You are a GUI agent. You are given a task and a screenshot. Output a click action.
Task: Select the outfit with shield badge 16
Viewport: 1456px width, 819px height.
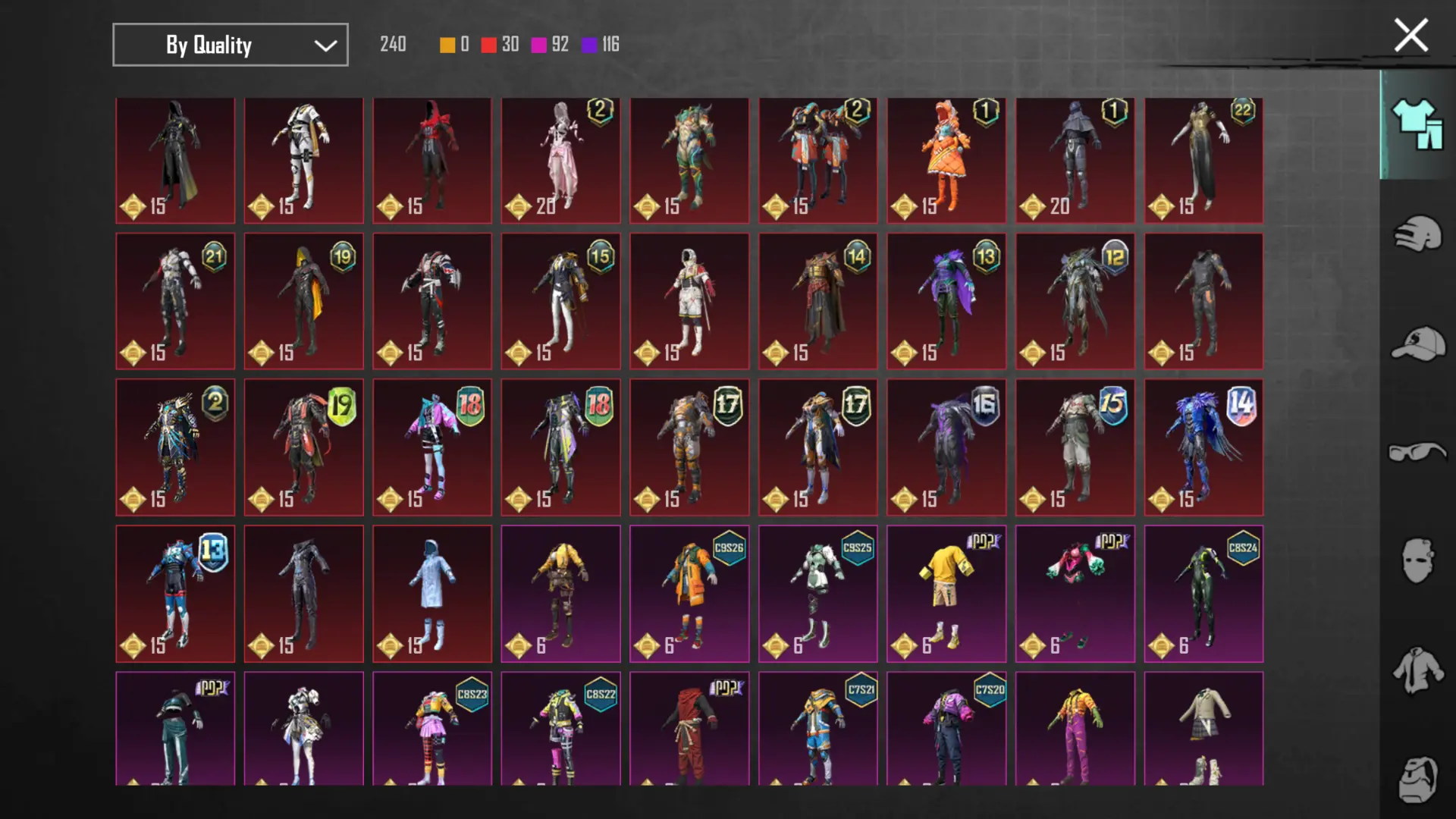[x=946, y=447]
